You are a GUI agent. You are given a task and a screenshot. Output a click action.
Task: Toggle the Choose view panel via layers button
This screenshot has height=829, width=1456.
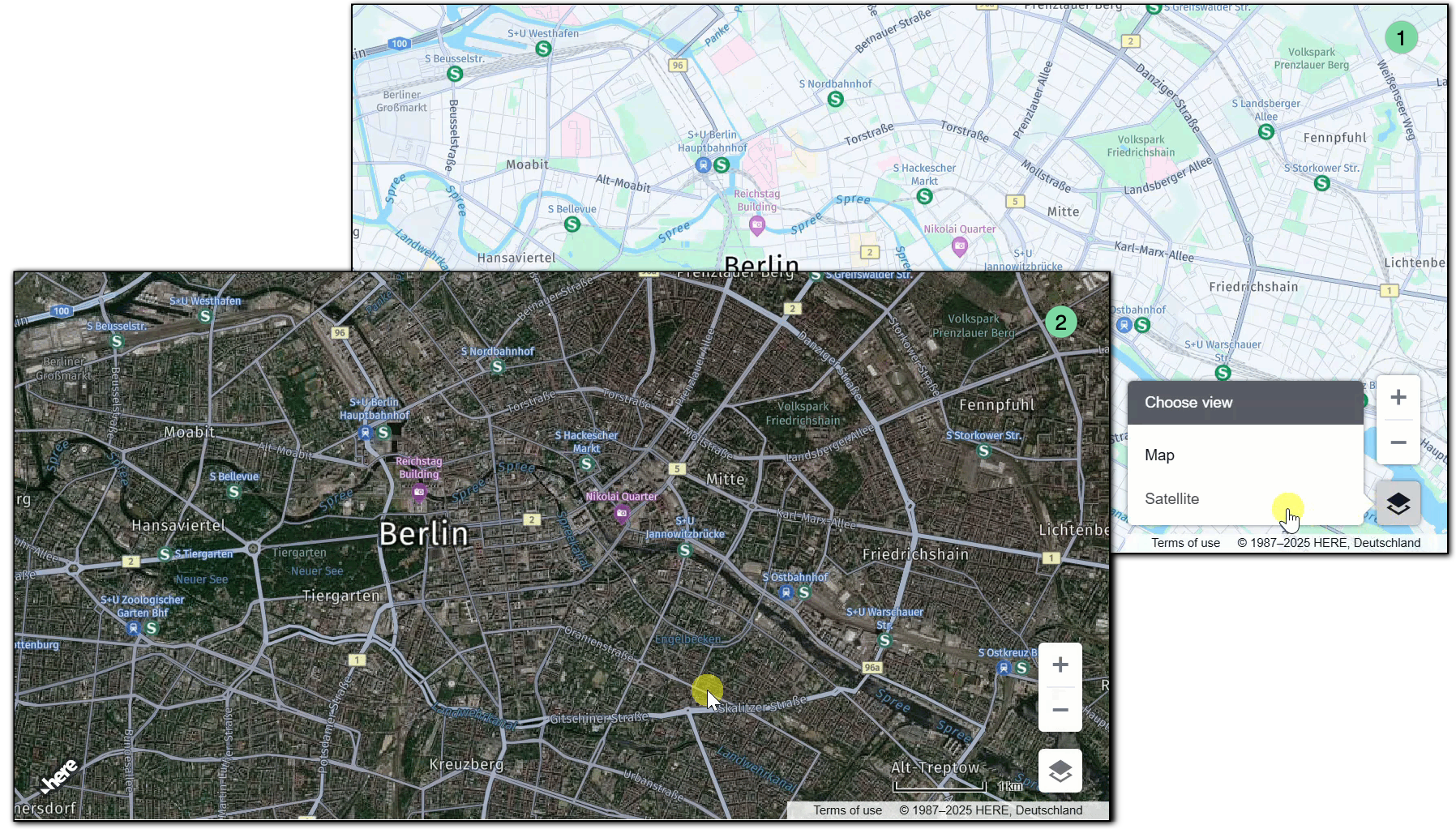click(1398, 502)
